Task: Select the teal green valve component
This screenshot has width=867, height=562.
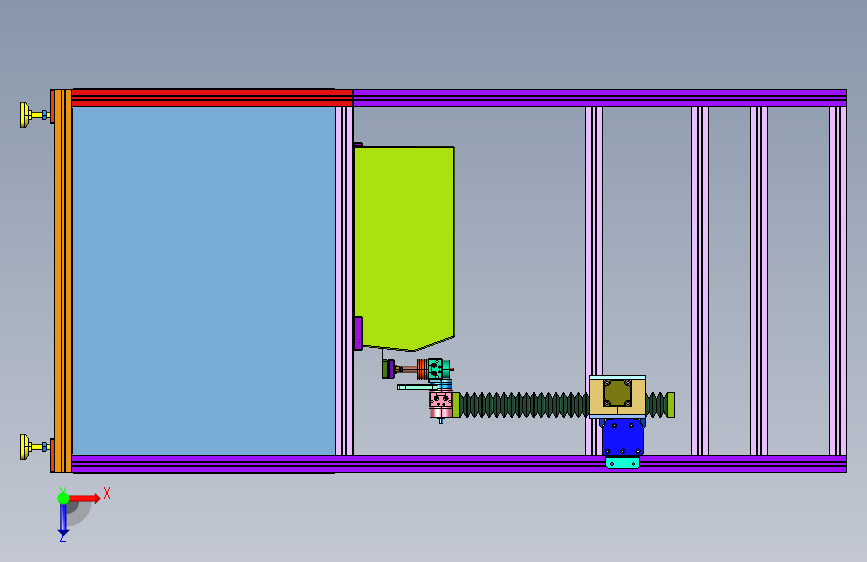Action: 437,370
